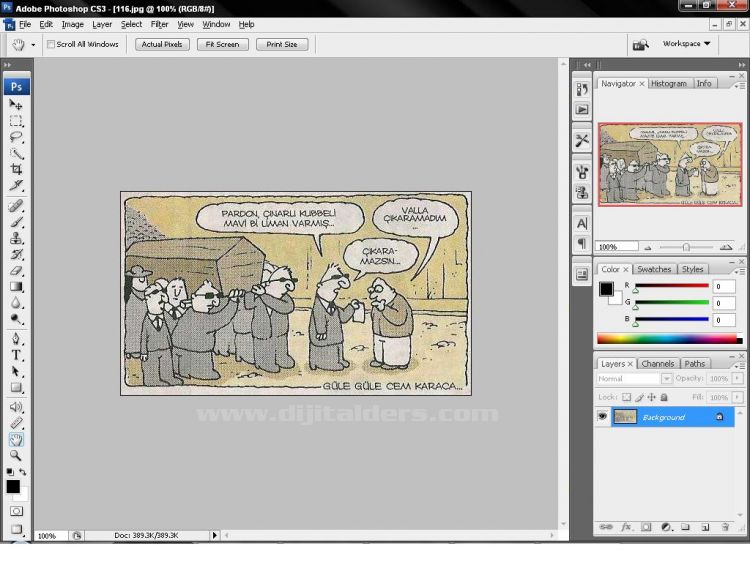Select the Crop tool
Screen dimensions: 750x562
click(16, 169)
